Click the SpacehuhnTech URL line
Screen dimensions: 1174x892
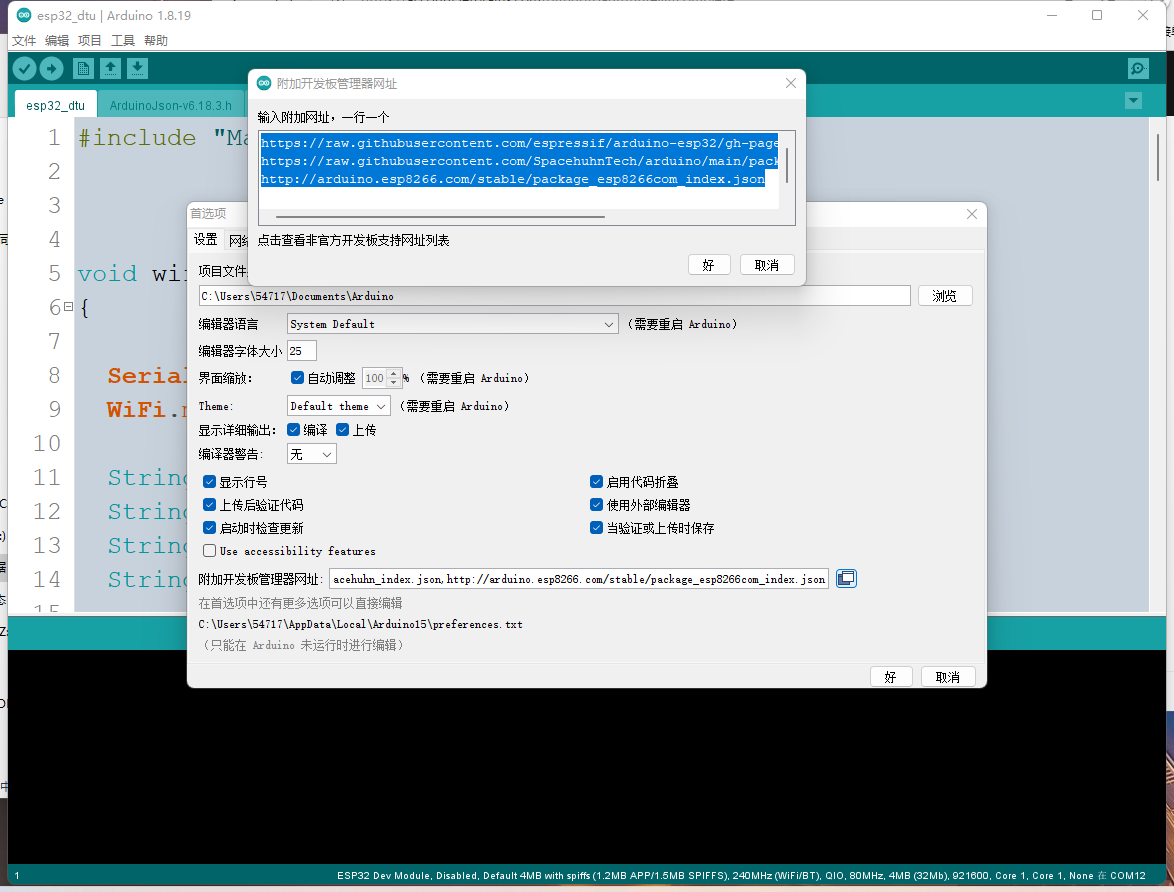tap(520, 161)
